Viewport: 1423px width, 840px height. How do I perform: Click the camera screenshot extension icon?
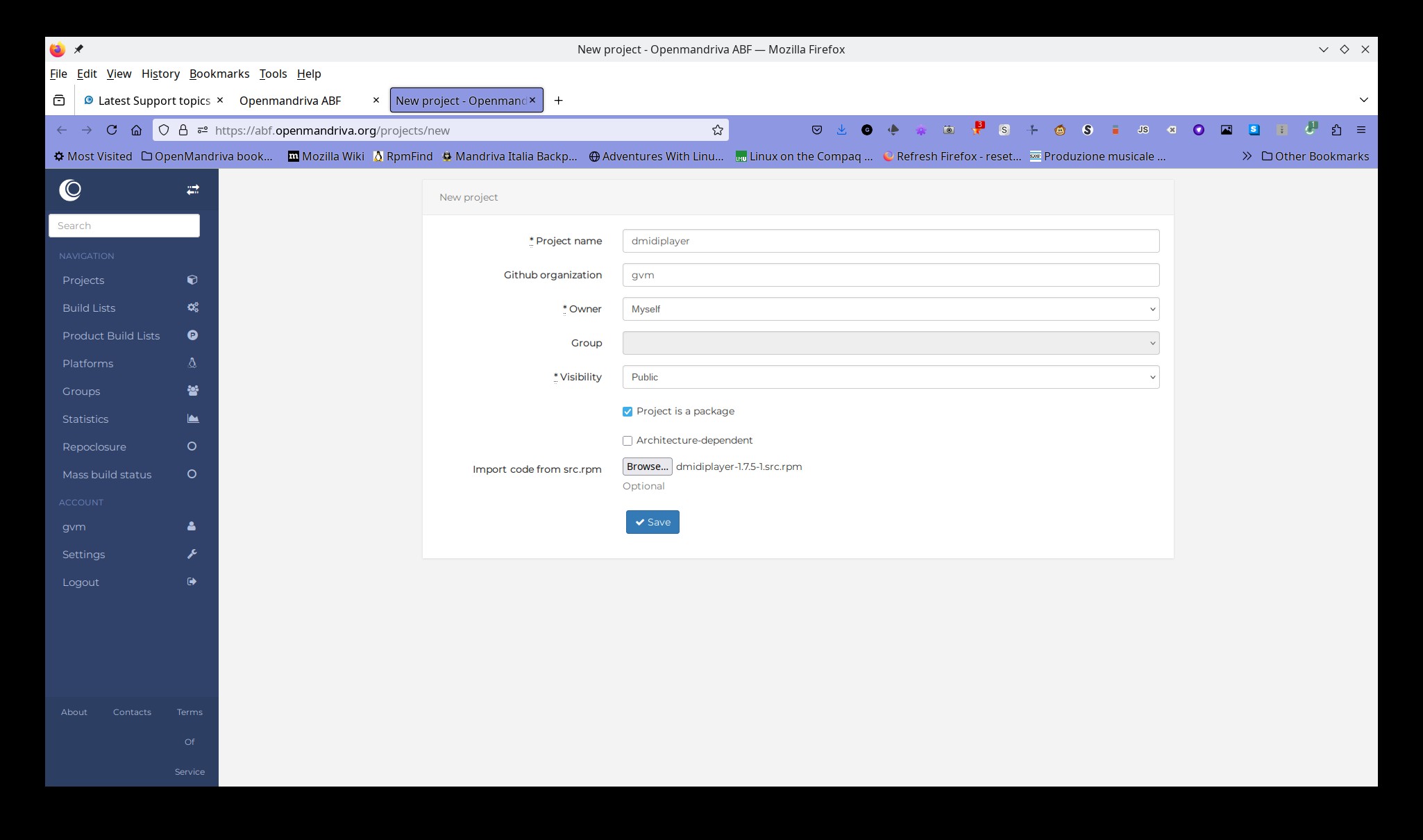tap(949, 130)
